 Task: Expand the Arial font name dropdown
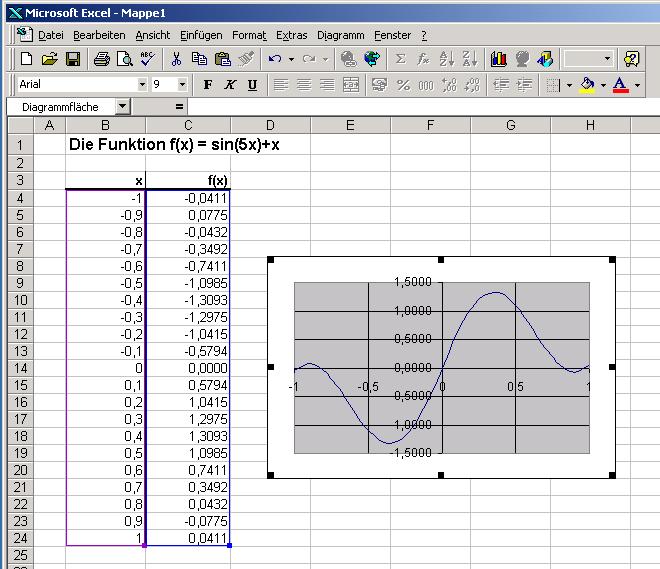[141, 85]
